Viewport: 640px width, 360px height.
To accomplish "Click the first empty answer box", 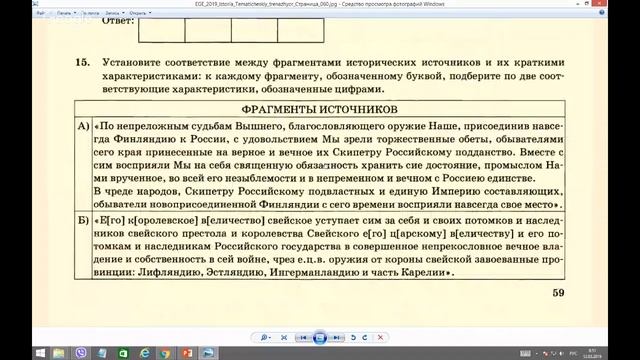I will (x=162, y=30).
